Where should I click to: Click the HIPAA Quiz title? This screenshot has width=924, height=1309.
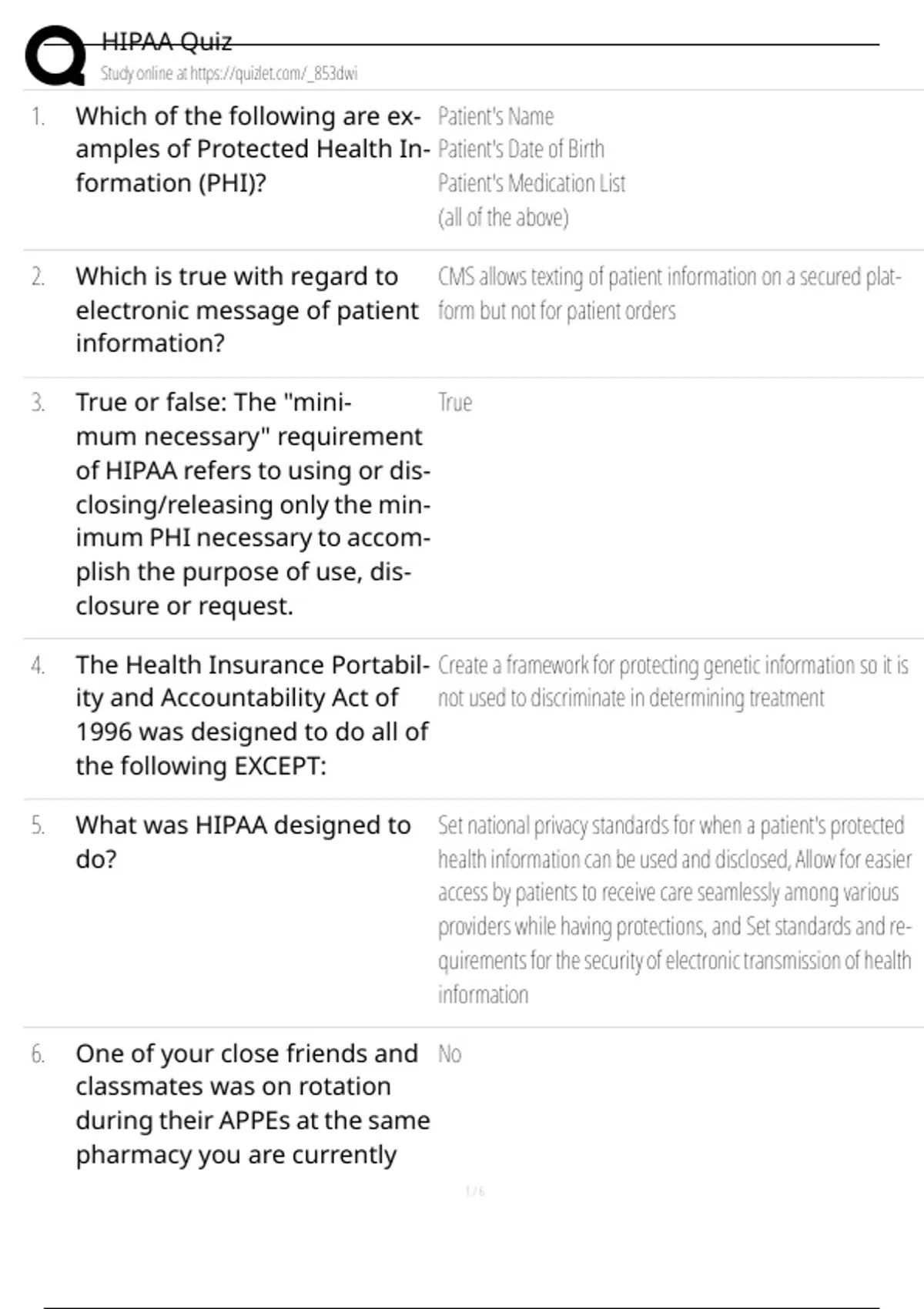(x=166, y=42)
